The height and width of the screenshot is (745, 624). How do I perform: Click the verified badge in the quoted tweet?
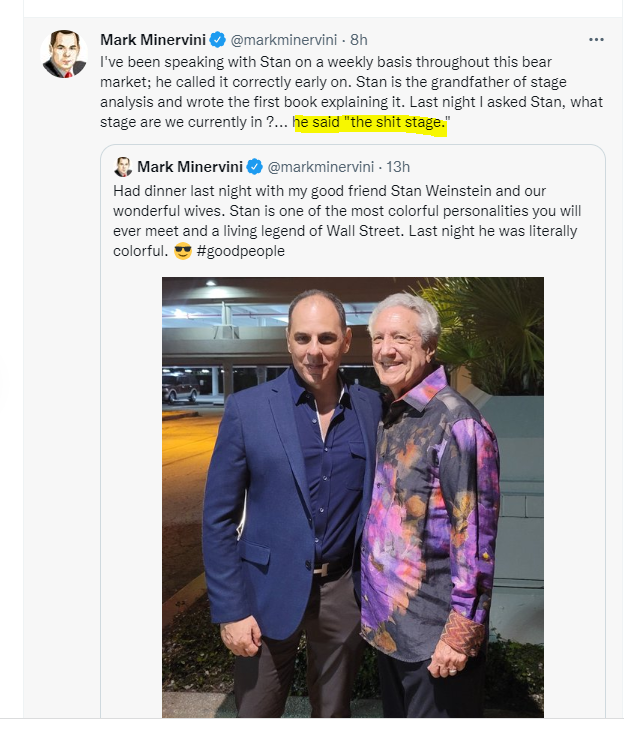[255, 166]
